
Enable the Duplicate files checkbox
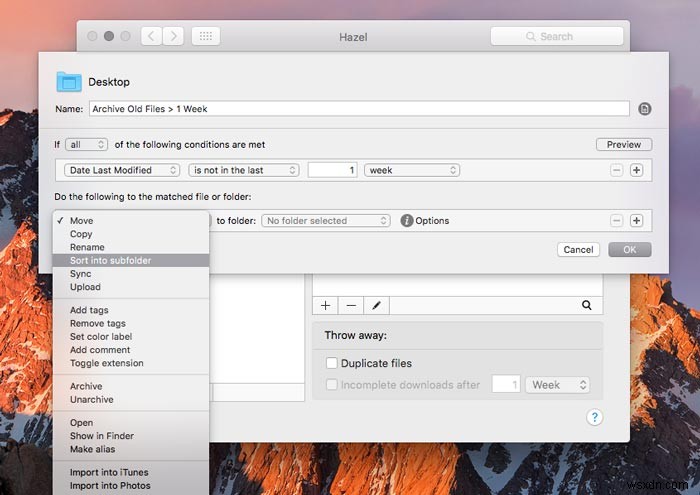331,363
